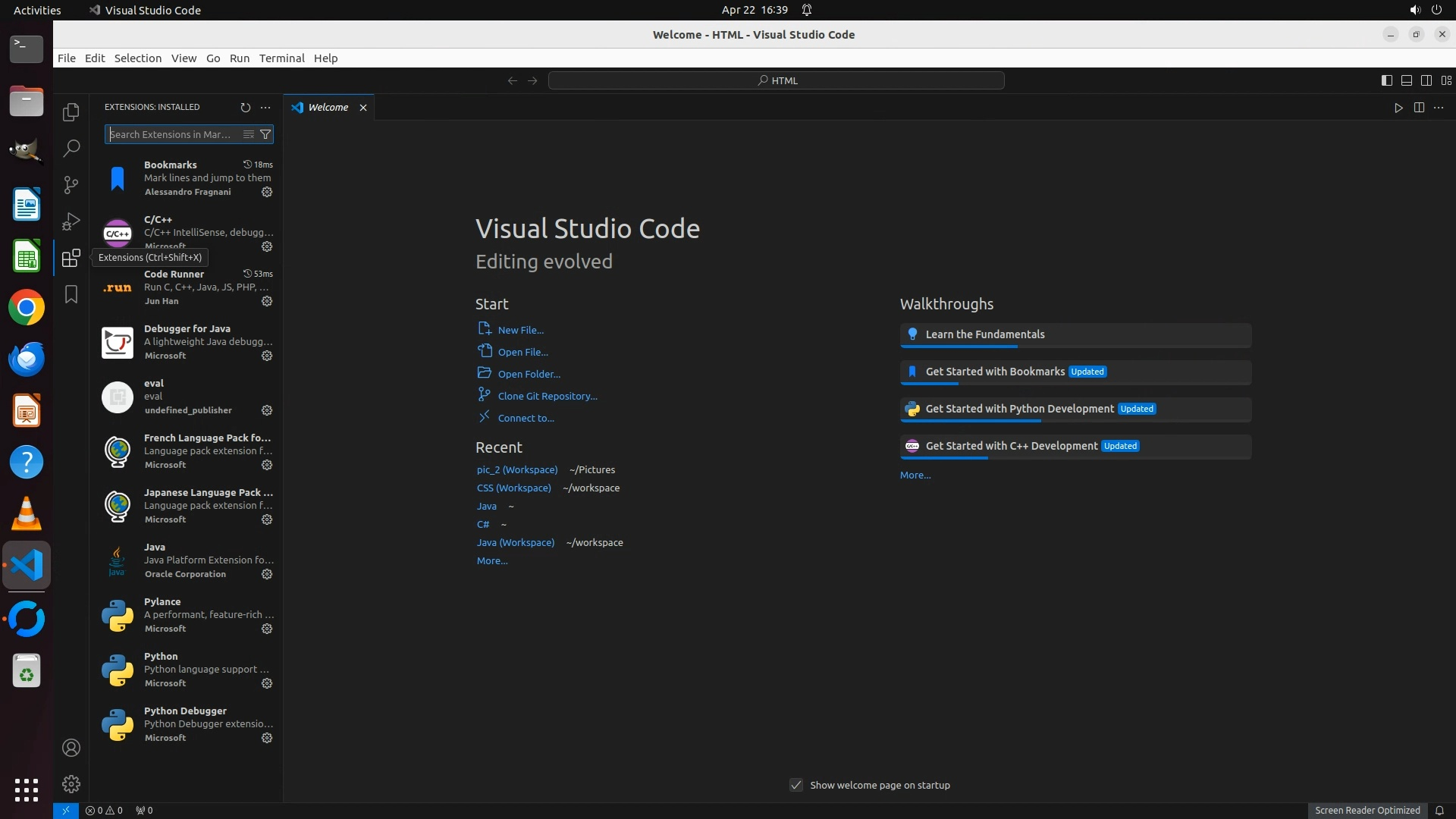Open Extensions view more actions menu
1456x819 pixels.
click(265, 108)
